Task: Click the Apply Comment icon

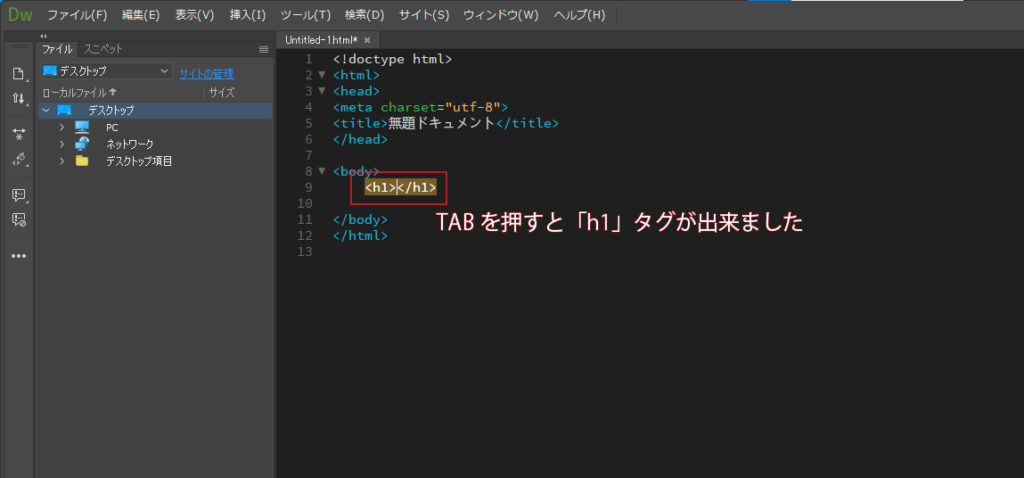Action: tap(18, 195)
